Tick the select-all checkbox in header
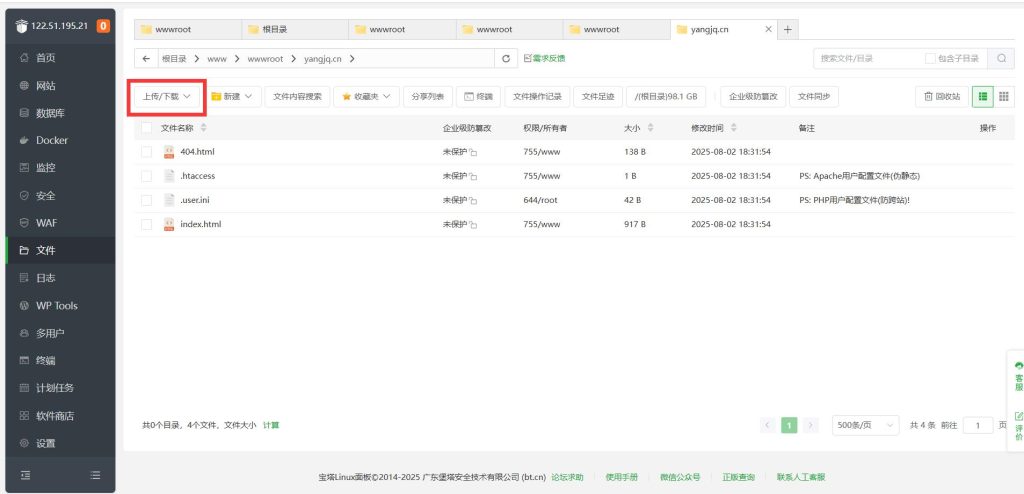The image size is (1024, 494). click(146, 127)
